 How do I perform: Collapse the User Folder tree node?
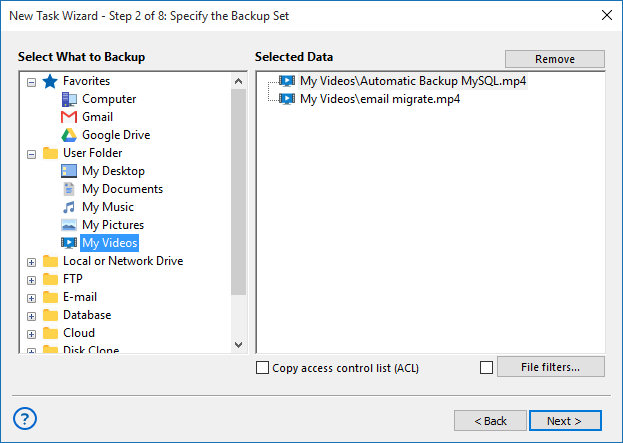point(31,154)
